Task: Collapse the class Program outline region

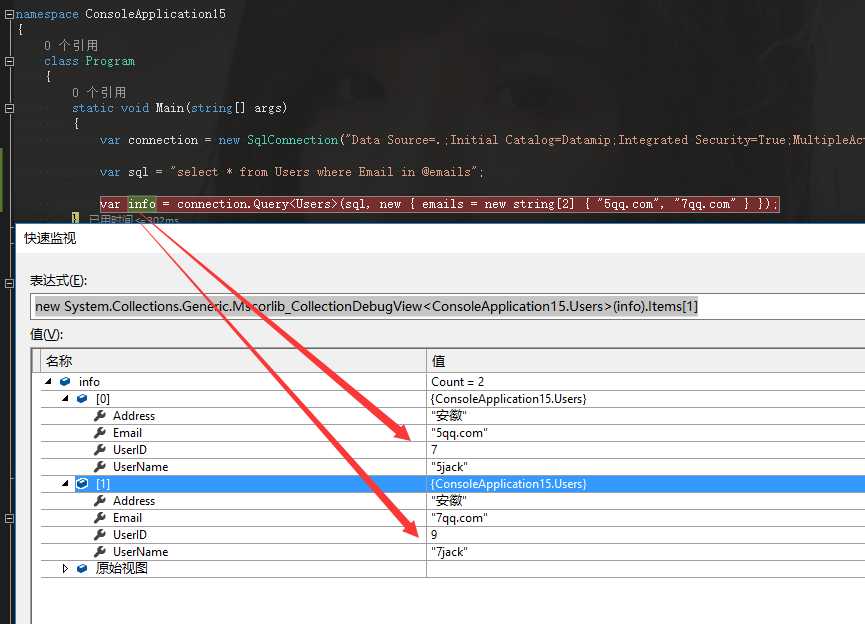Action: 9,61
